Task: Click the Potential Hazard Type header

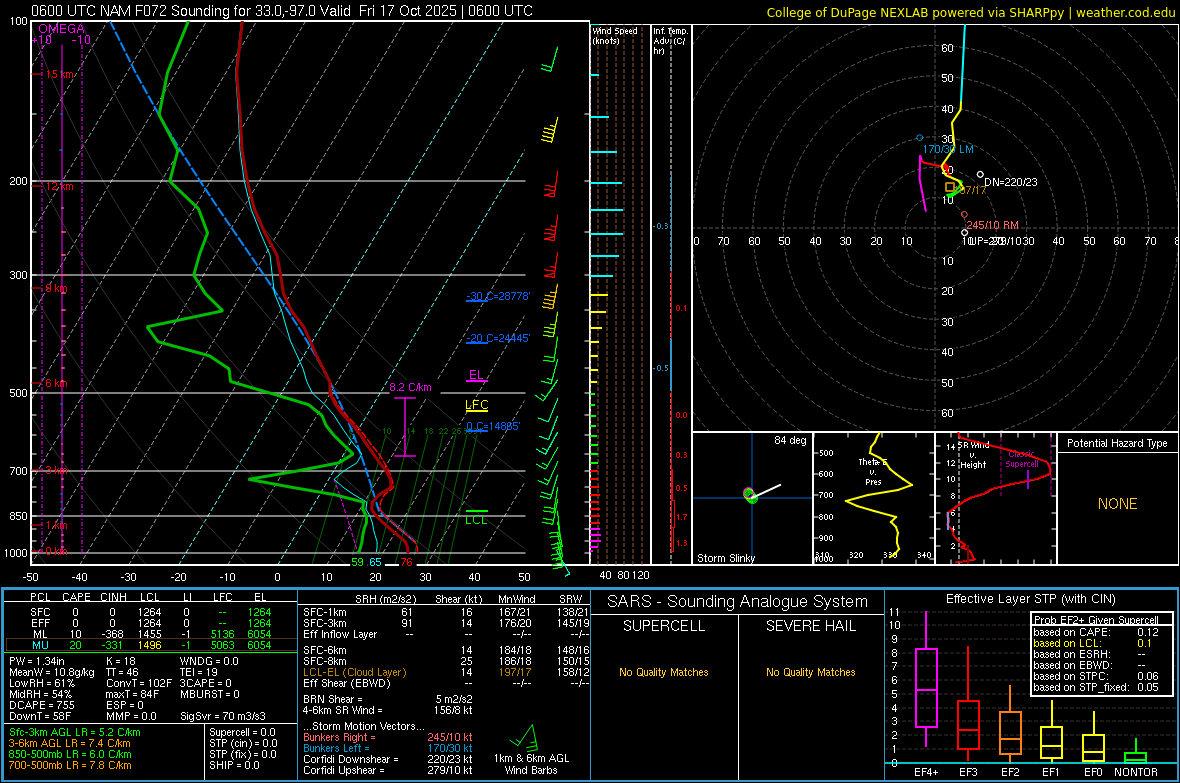Action: (1117, 443)
